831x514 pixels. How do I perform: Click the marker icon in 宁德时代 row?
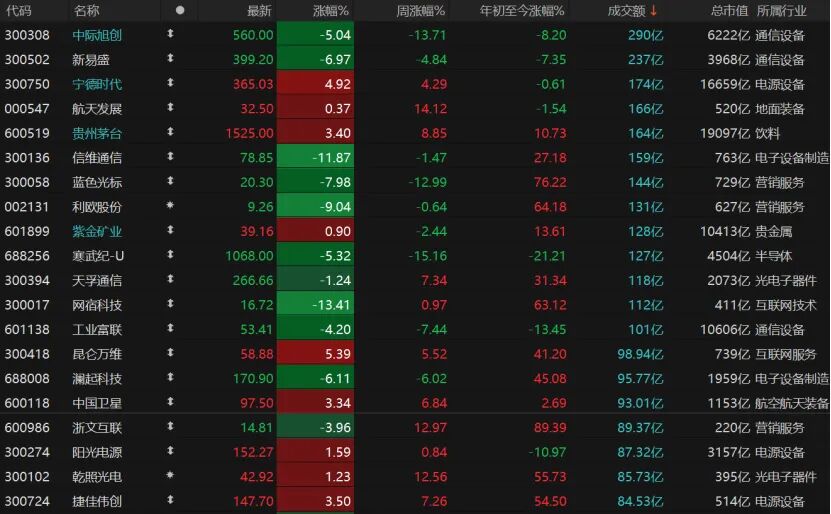(x=169, y=84)
